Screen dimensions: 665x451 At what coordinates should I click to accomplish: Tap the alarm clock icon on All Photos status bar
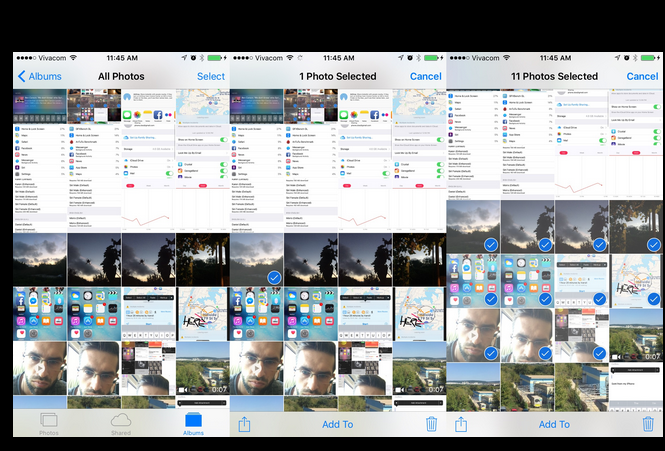[193, 58]
